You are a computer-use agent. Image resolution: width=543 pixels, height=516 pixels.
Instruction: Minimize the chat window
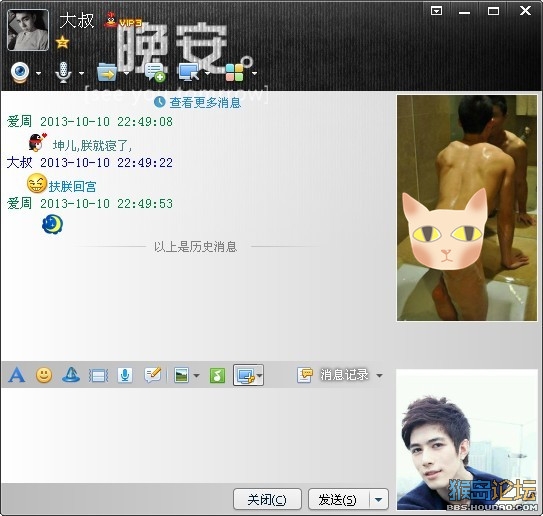click(464, 12)
